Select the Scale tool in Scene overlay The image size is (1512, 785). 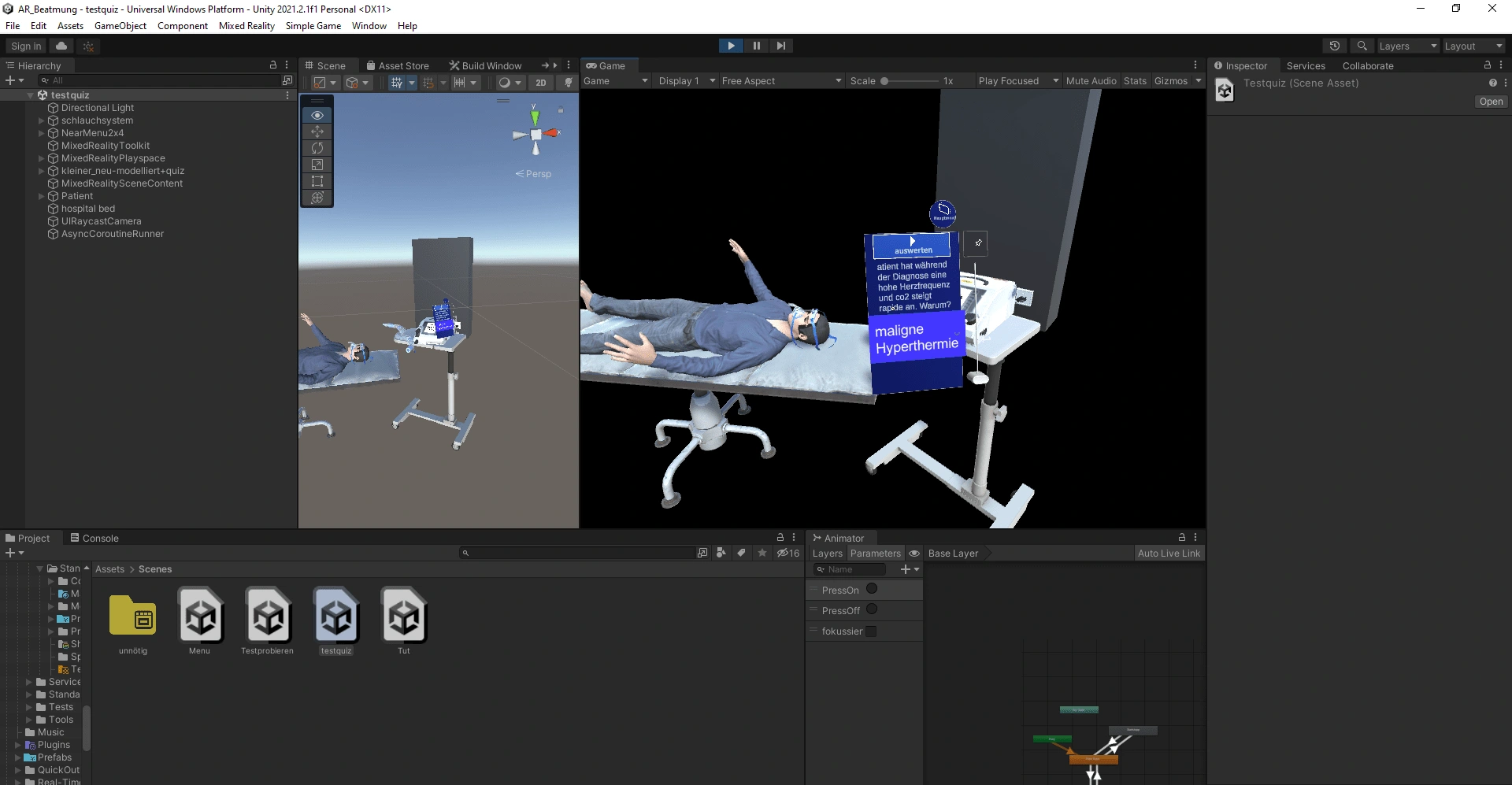(x=317, y=165)
